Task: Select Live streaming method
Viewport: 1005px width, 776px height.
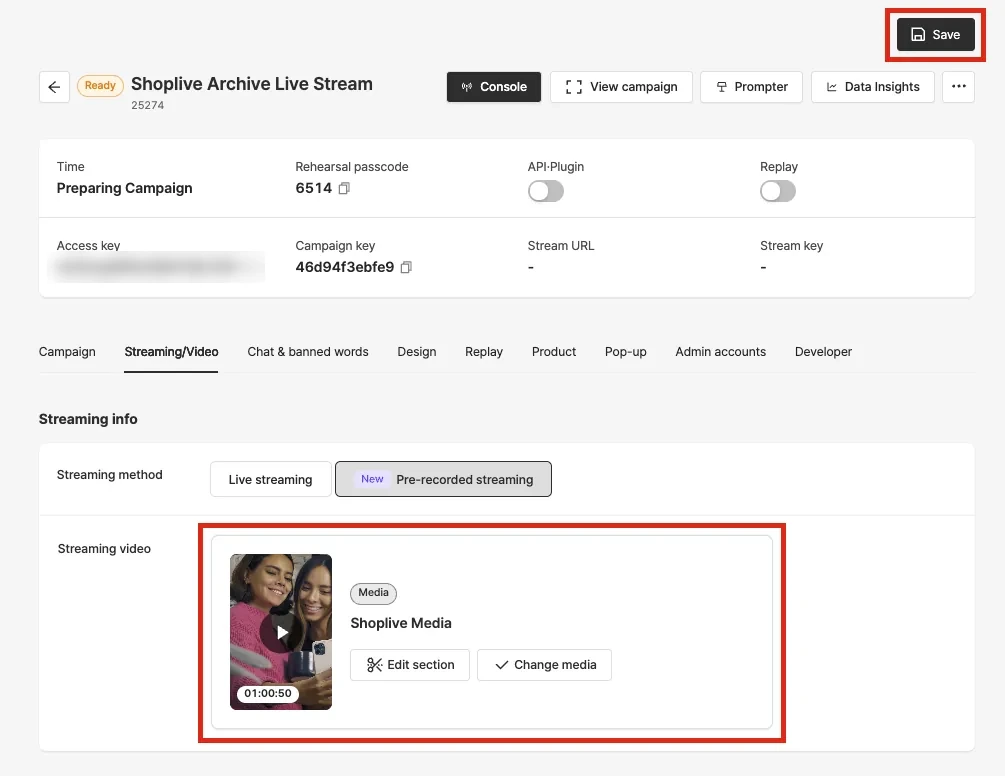Action: tap(270, 479)
